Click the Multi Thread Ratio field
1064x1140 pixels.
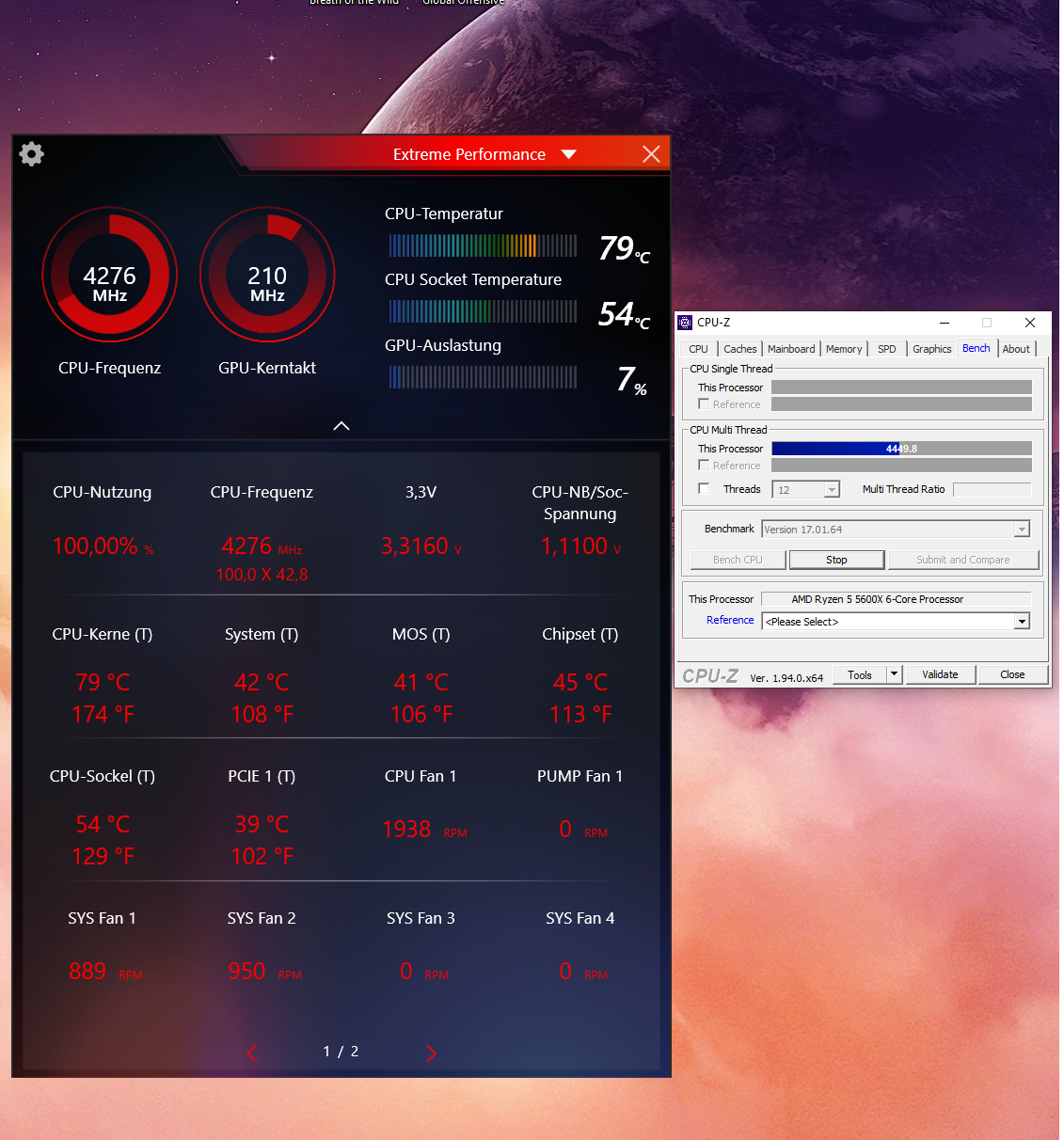point(993,489)
